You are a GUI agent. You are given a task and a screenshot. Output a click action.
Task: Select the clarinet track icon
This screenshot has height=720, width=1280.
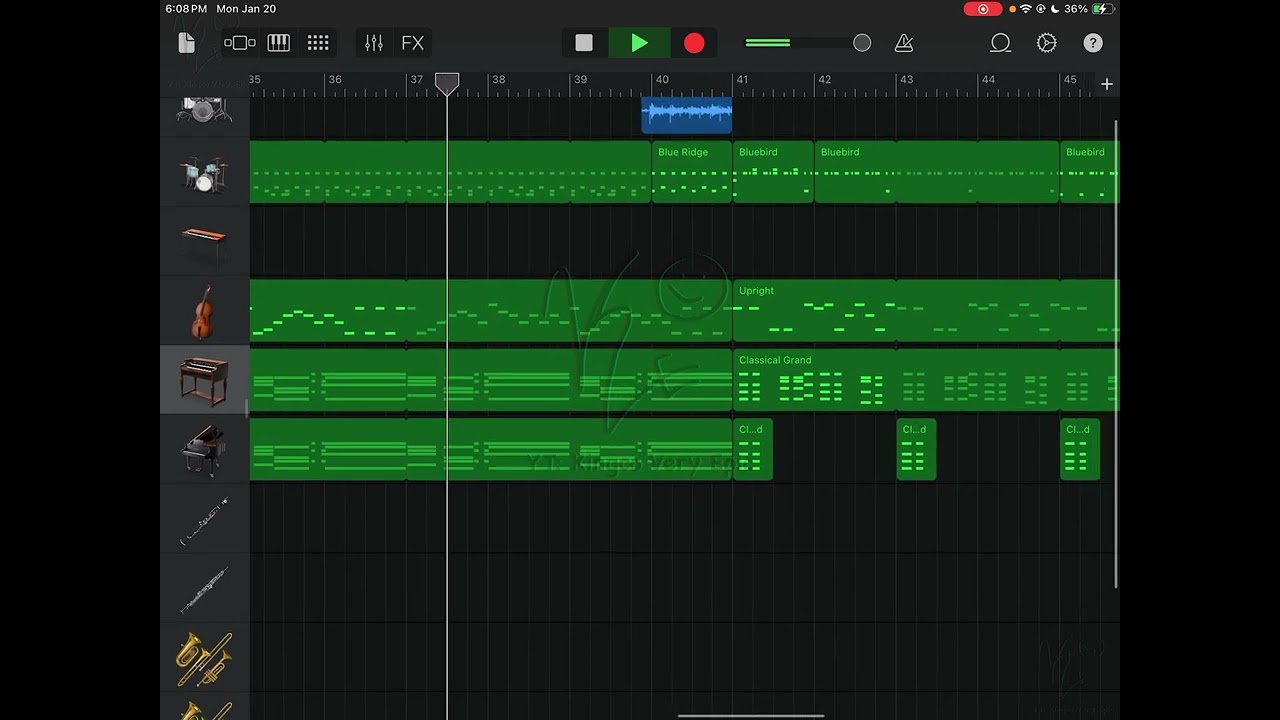click(x=204, y=520)
